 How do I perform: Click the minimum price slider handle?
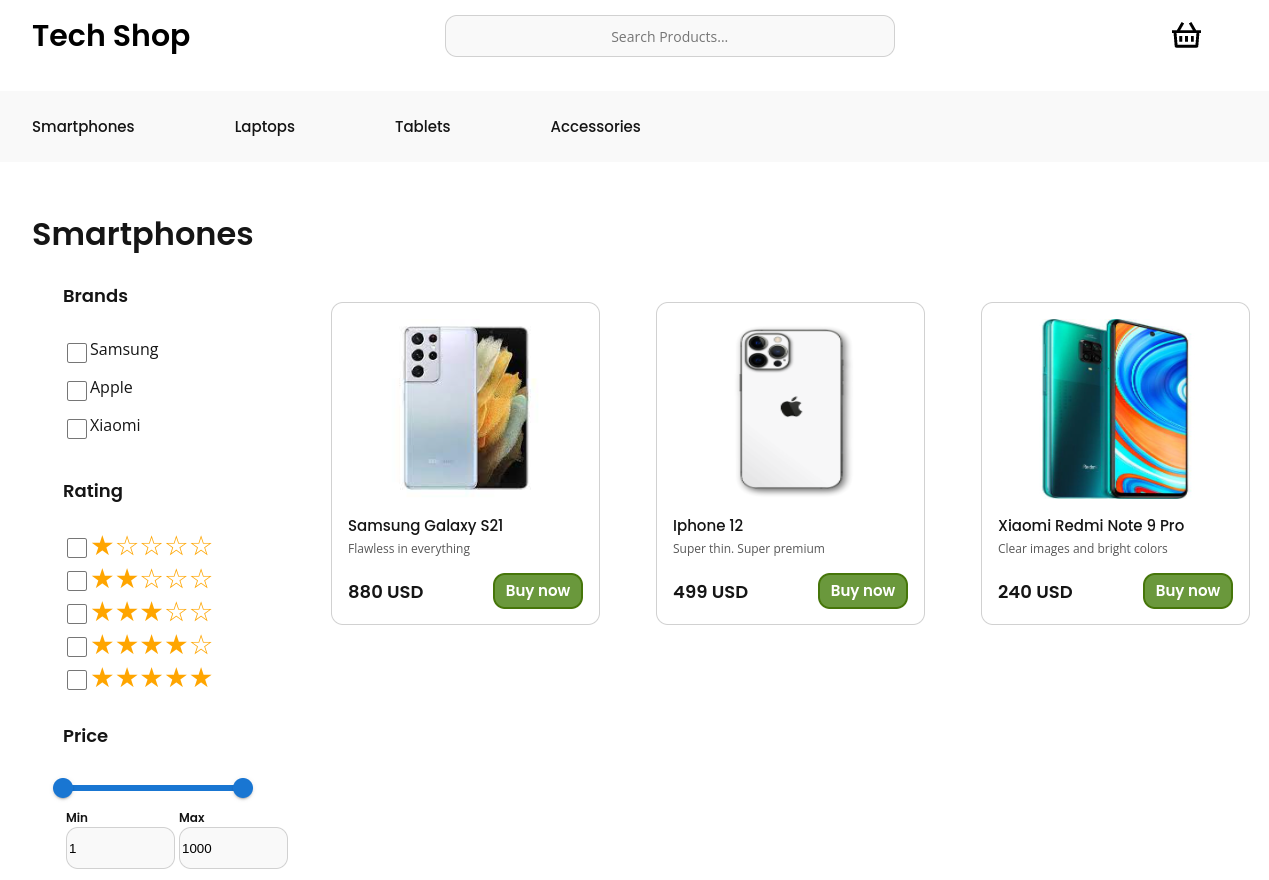63,788
